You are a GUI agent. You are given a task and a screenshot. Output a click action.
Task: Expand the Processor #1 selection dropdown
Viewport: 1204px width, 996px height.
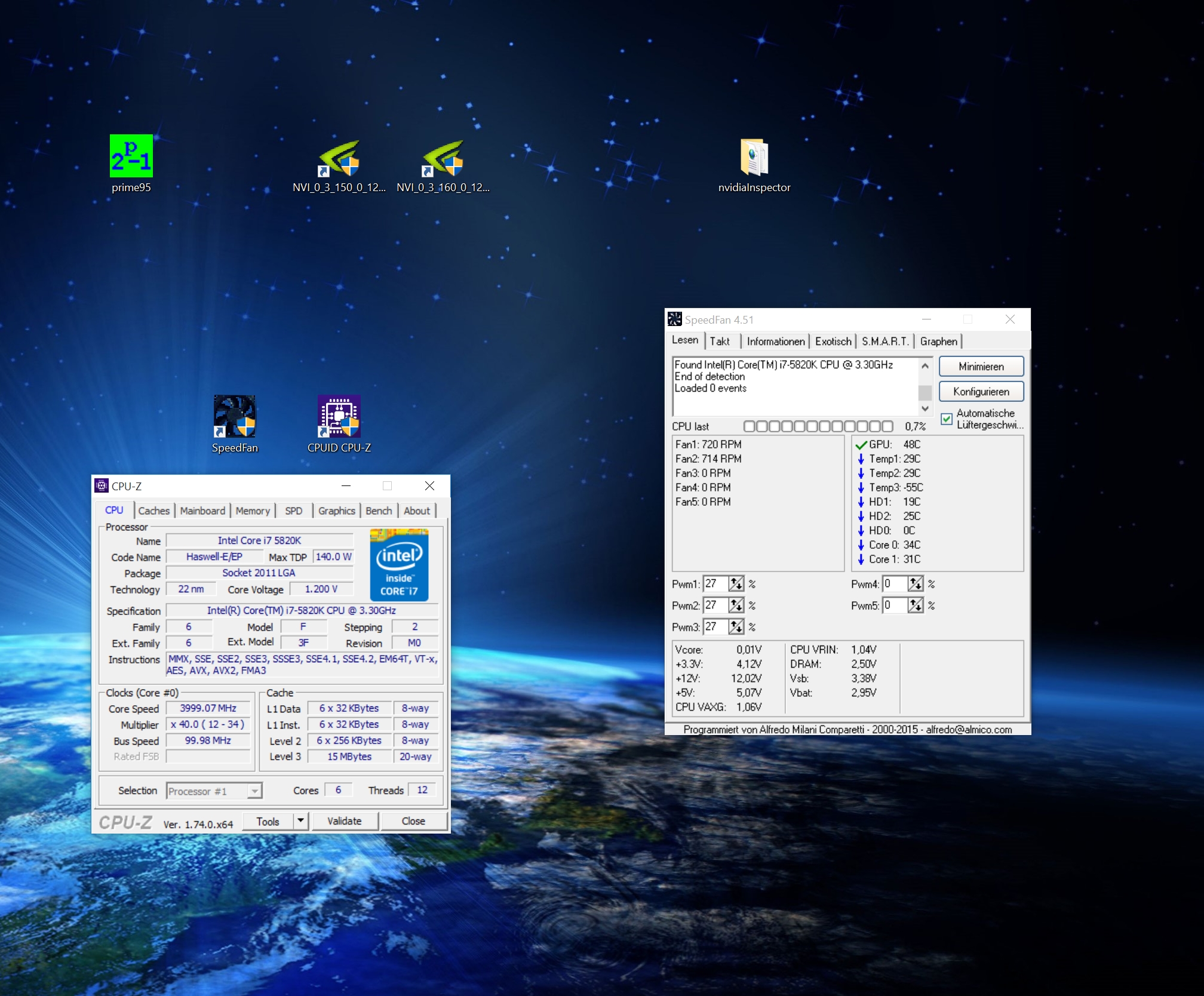point(255,791)
